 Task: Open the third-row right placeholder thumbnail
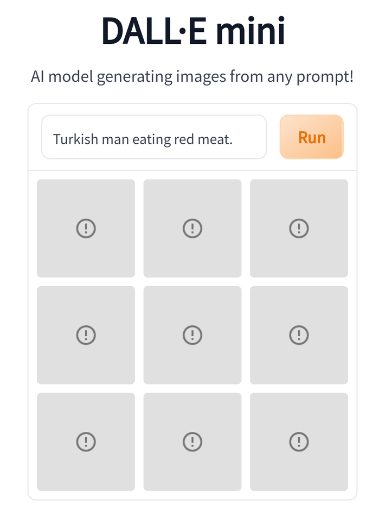click(x=299, y=442)
